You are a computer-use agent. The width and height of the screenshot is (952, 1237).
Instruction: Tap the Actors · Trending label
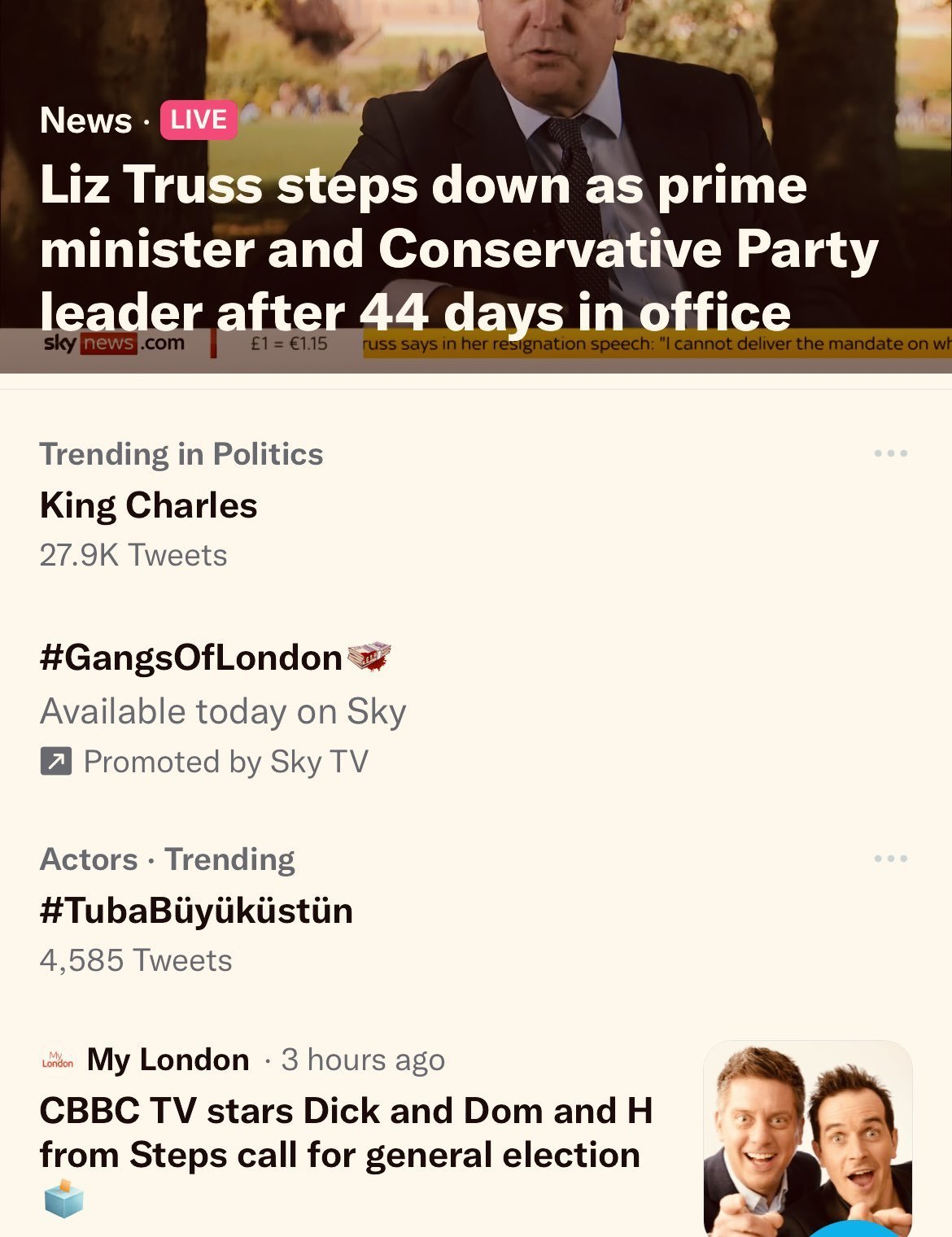(167, 859)
